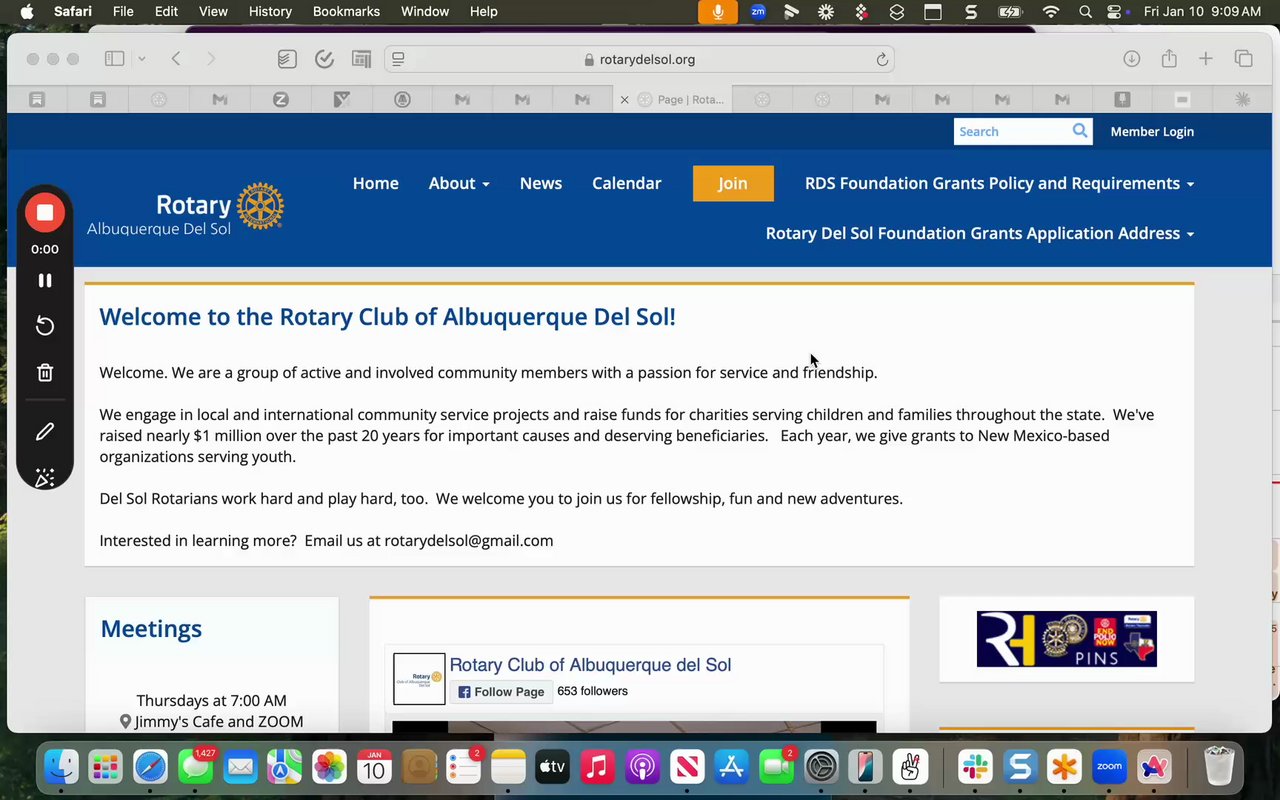Click the "653 followers" text
This screenshot has width=1280, height=800.
[x=593, y=691]
